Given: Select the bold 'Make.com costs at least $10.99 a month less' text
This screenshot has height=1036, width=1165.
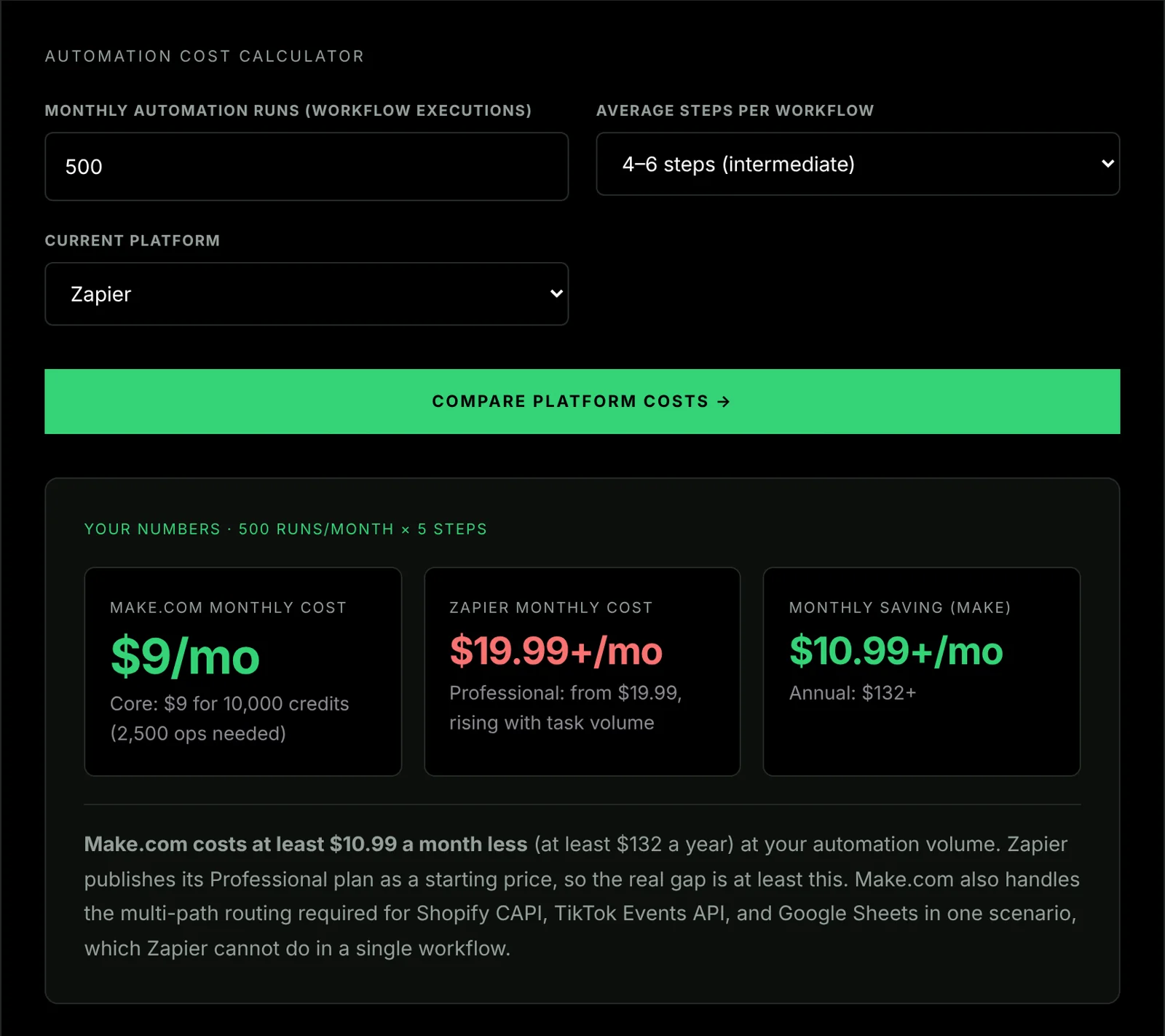Looking at the screenshot, I should 306,844.
